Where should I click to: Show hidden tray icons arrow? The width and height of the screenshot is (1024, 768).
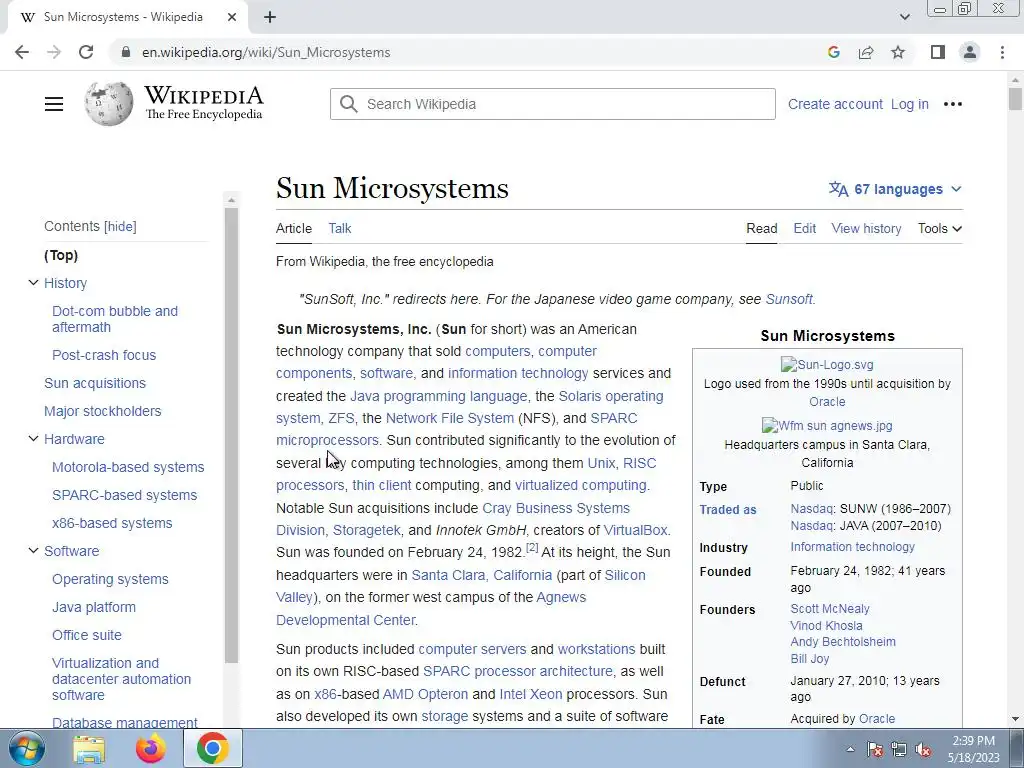850,749
